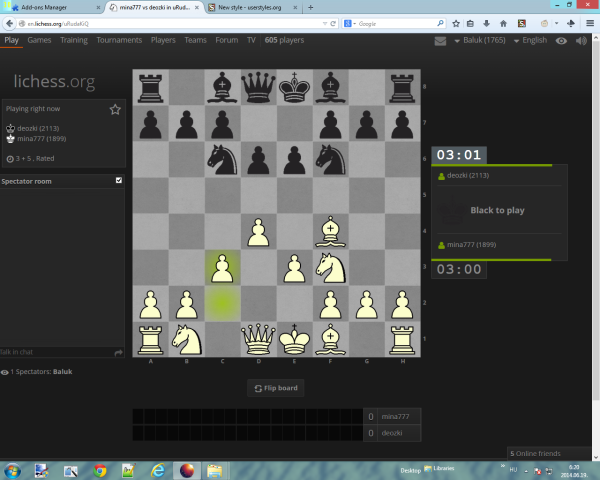The width and height of the screenshot is (600, 480).
Task: Open the URL history dropdown arrow
Action: click(x=325, y=24)
